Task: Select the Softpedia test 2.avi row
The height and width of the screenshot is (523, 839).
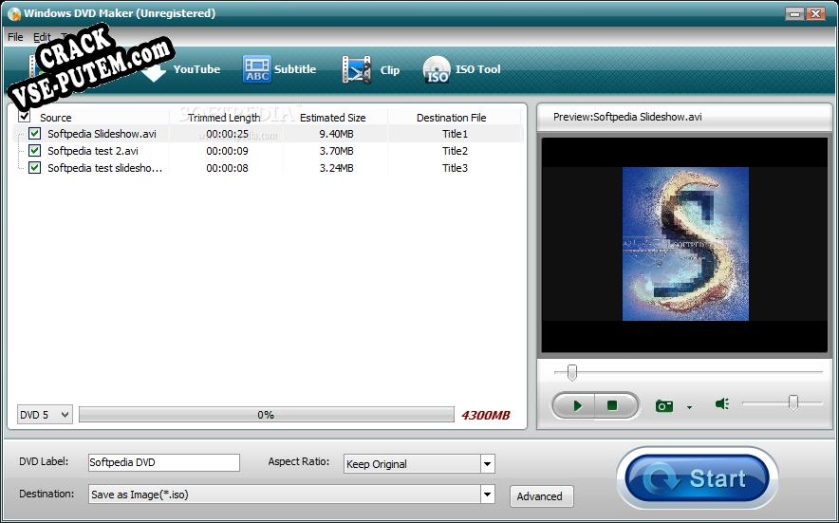Action: (x=268, y=151)
